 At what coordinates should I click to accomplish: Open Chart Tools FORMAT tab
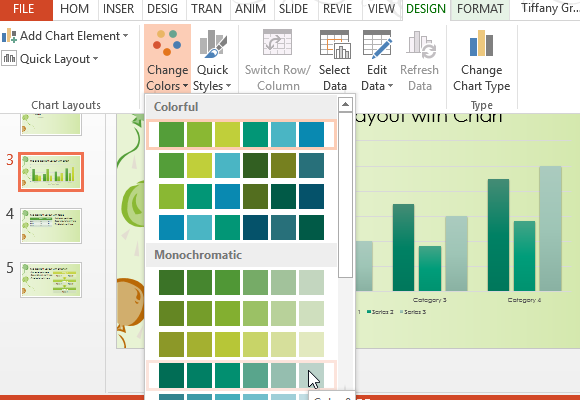[x=480, y=9]
